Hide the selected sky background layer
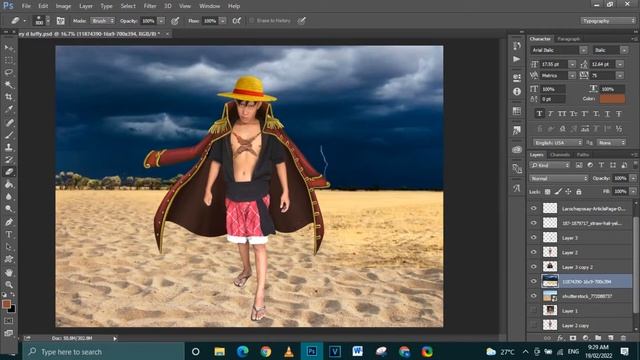This screenshot has height=360, width=640. tap(533, 281)
